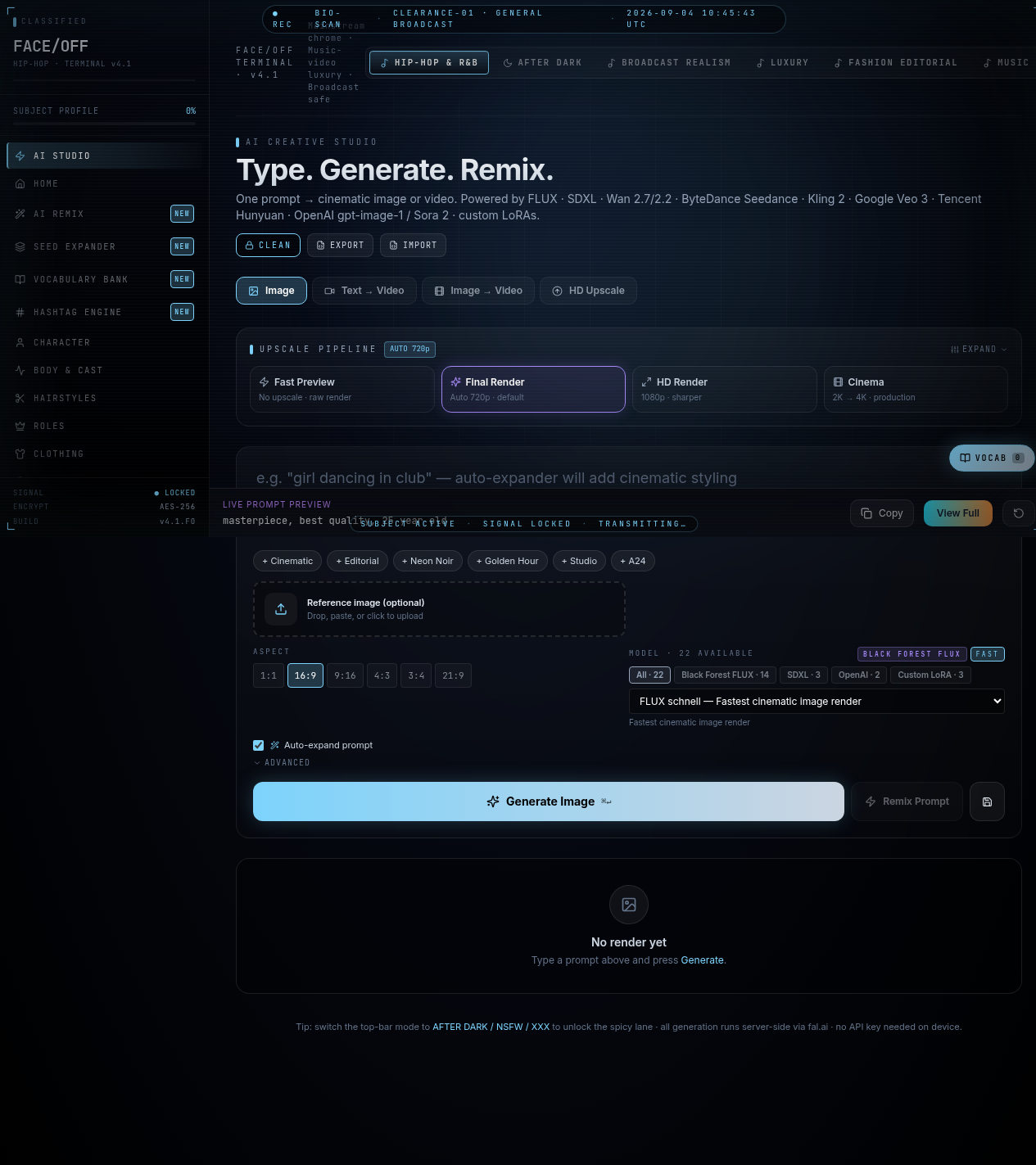Add the Neon Noir style chip
Viewport: 1036px width, 1165px height.
pyautogui.click(x=428, y=561)
